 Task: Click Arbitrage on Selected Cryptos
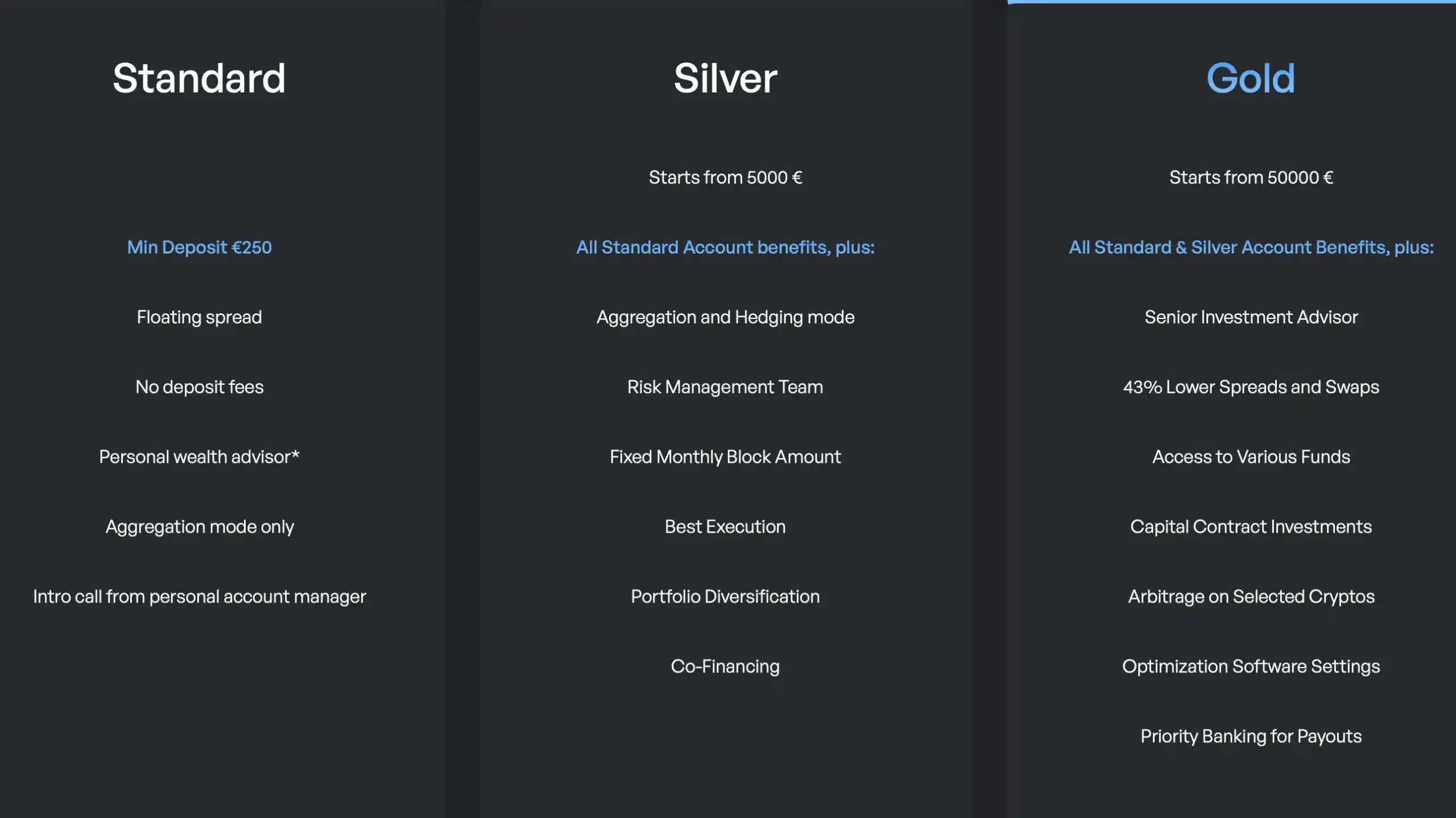pyautogui.click(x=1251, y=597)
